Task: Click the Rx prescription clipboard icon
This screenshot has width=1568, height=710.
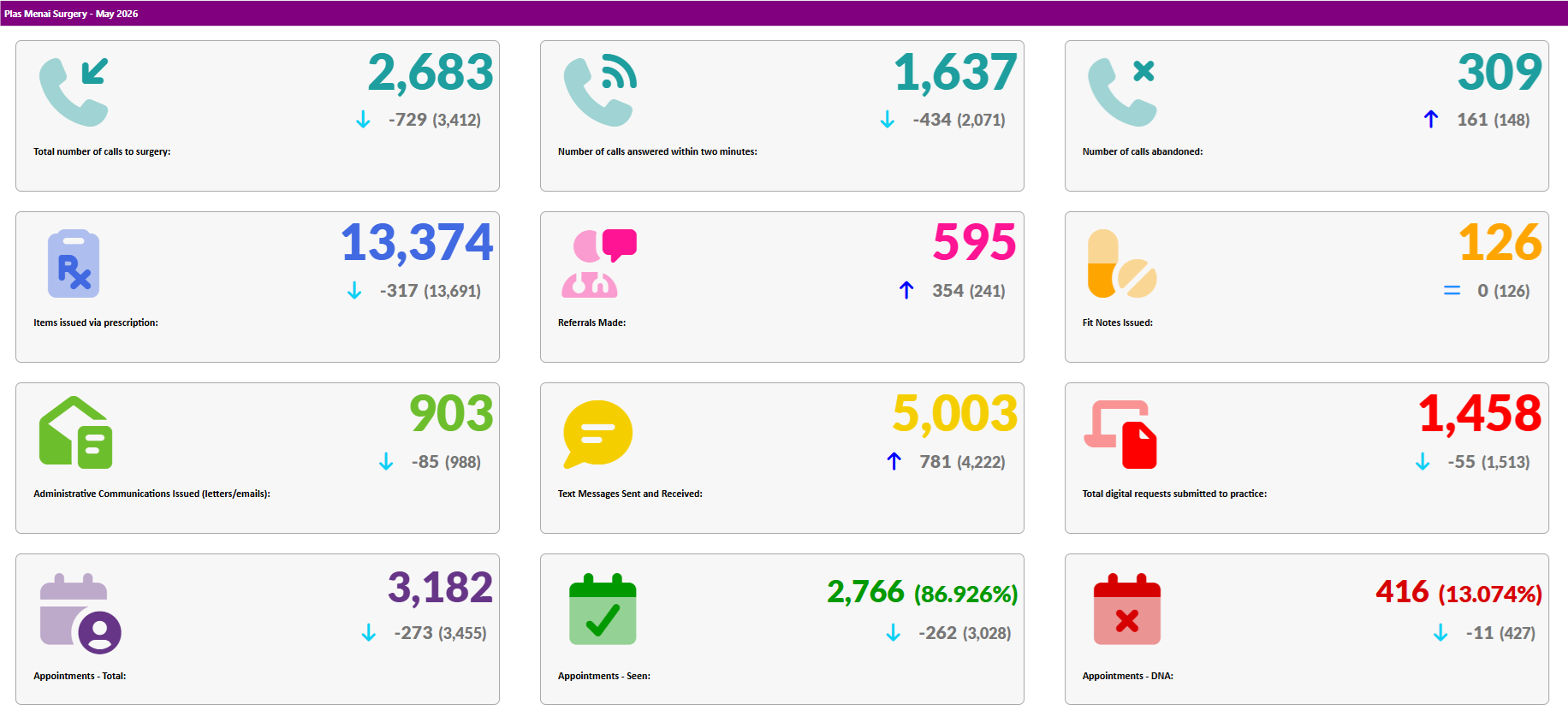Action: (x=74, y=263)
